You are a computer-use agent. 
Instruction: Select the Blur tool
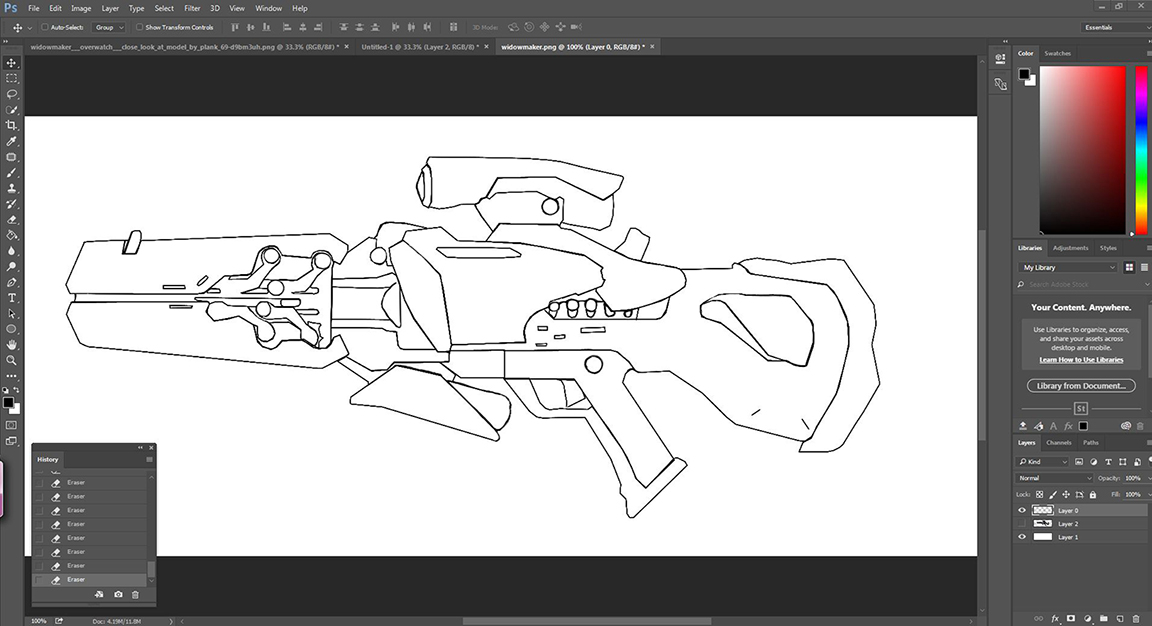coord(12,251)
